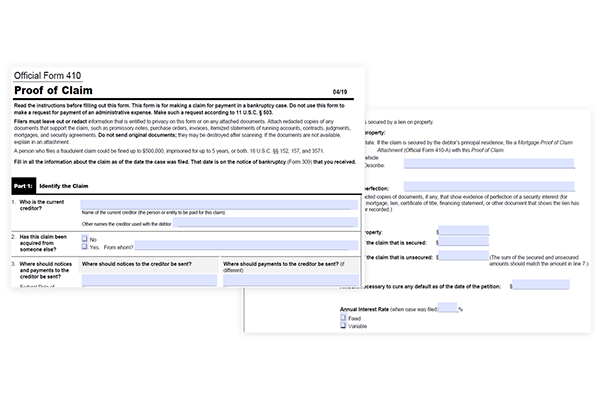
Task: Check the No box for claim acquired
Action: [x=85, y=238]
